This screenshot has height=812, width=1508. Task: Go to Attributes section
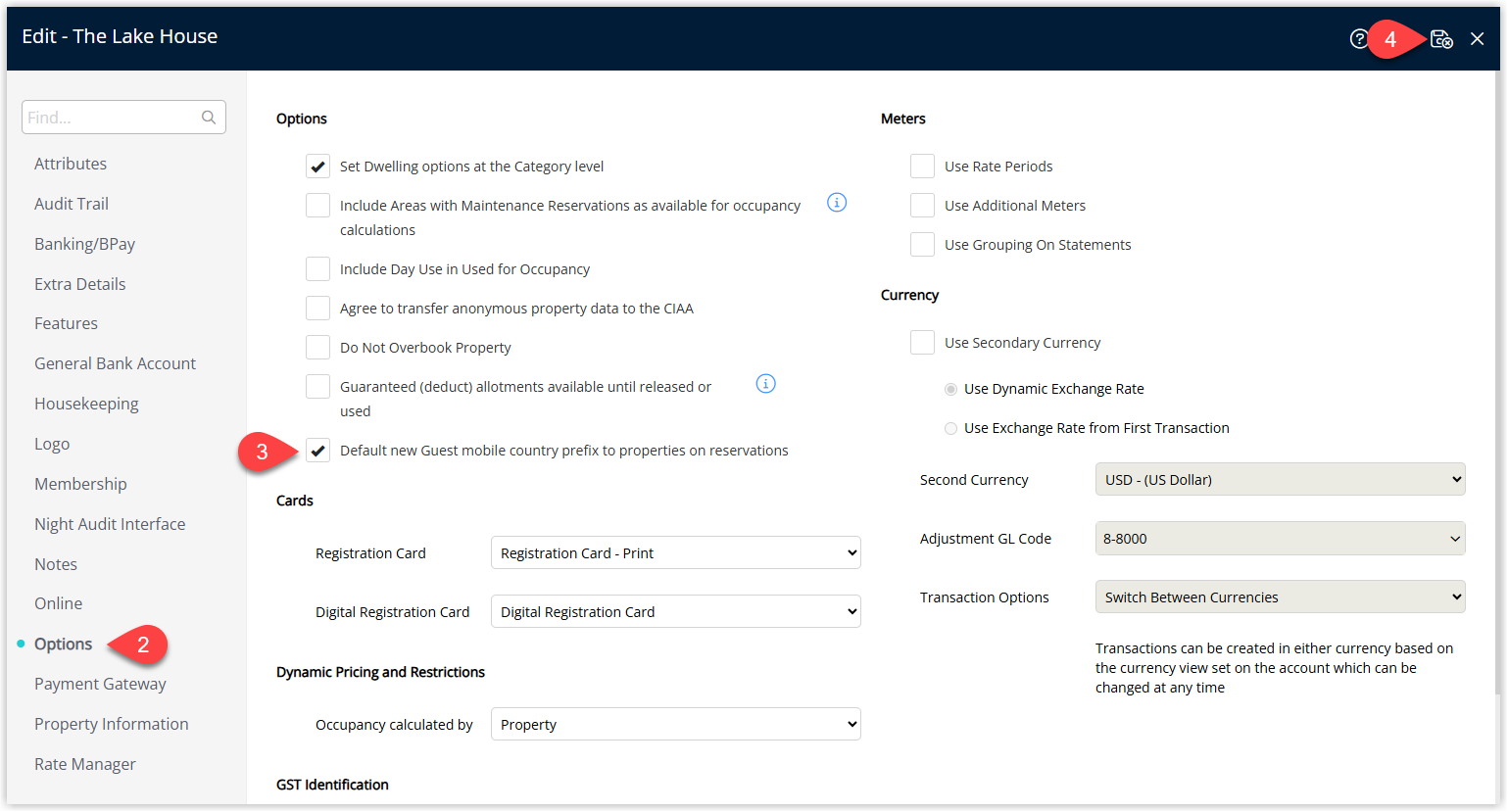pos(71,164)
